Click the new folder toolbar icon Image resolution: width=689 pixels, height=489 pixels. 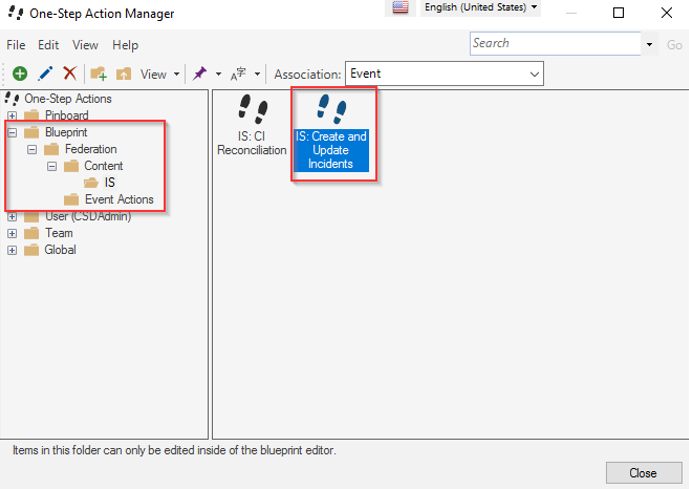98,74
